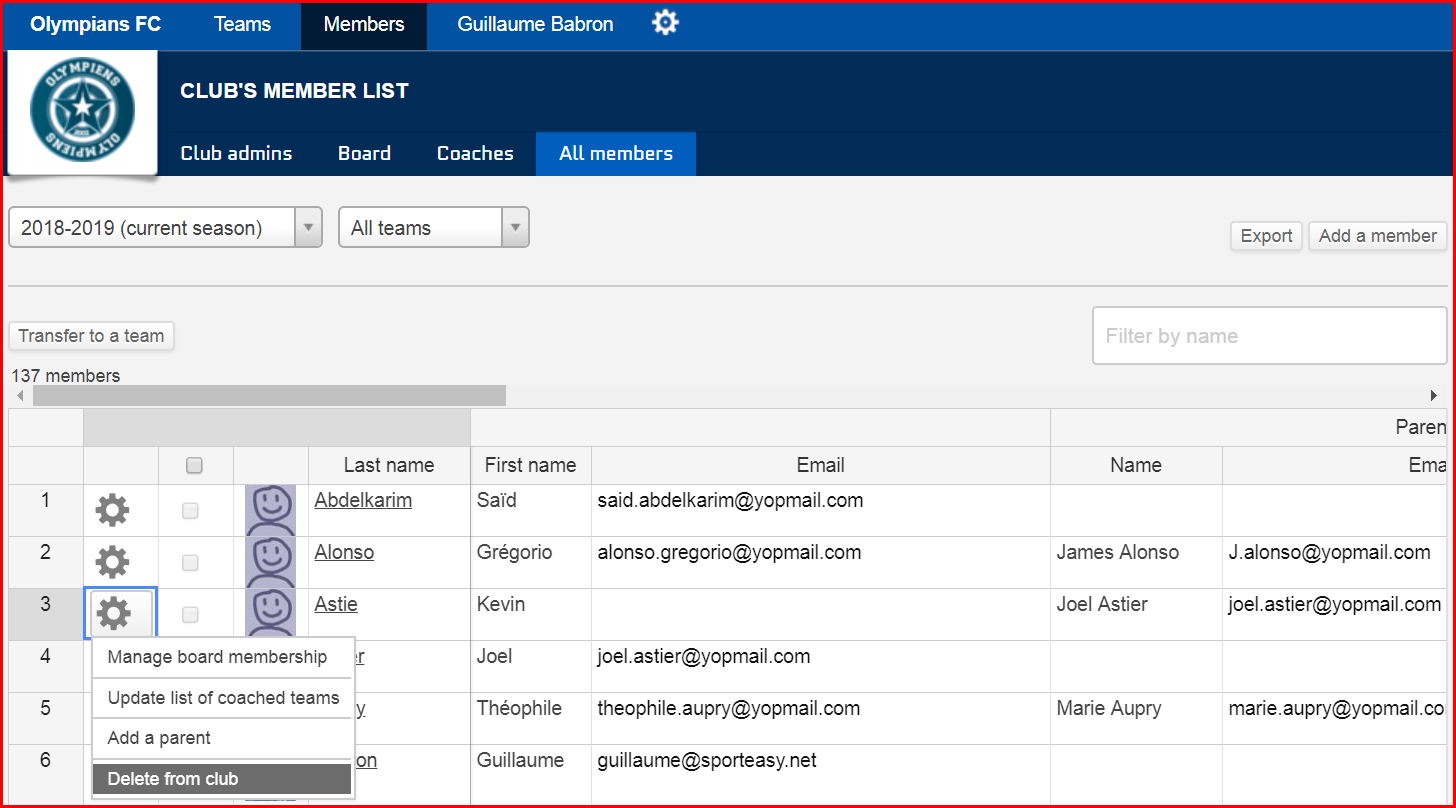The image size is (1456, 808).
Task: Click Alonso's avatar picture
Action: tap(270, 562)
